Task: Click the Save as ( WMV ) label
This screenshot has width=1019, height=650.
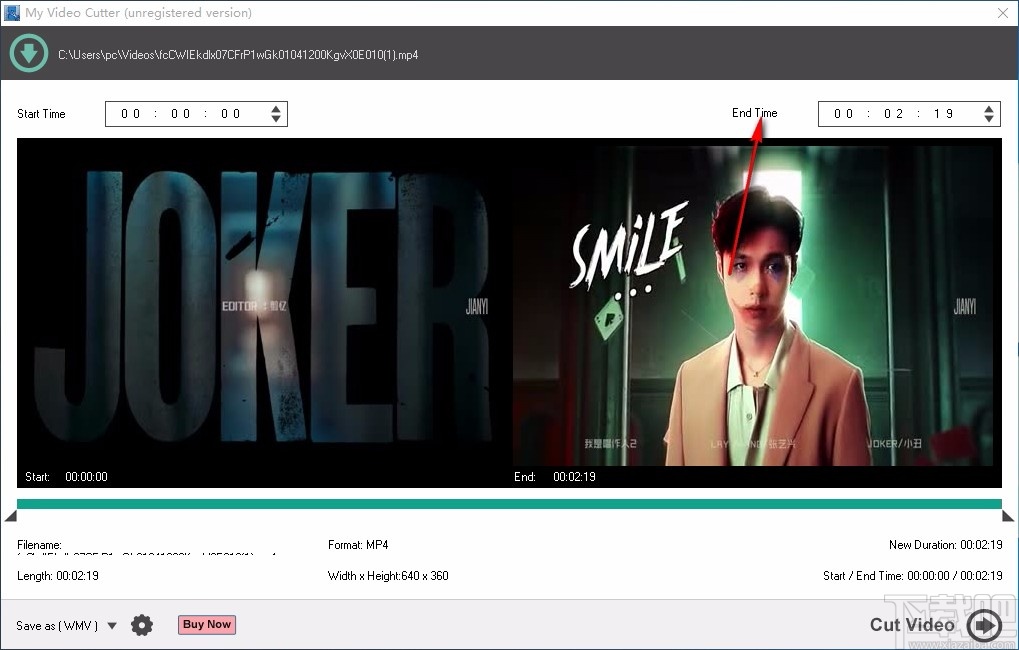Action: [57, 626]
